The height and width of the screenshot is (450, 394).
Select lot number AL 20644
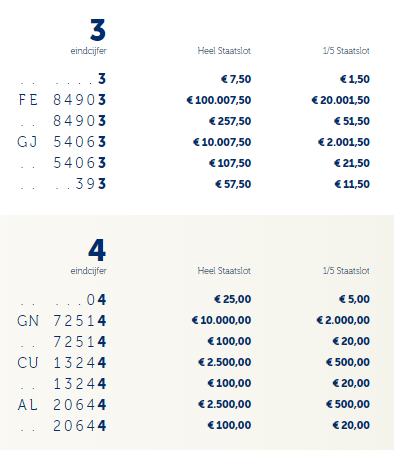(x=62, y=405)
